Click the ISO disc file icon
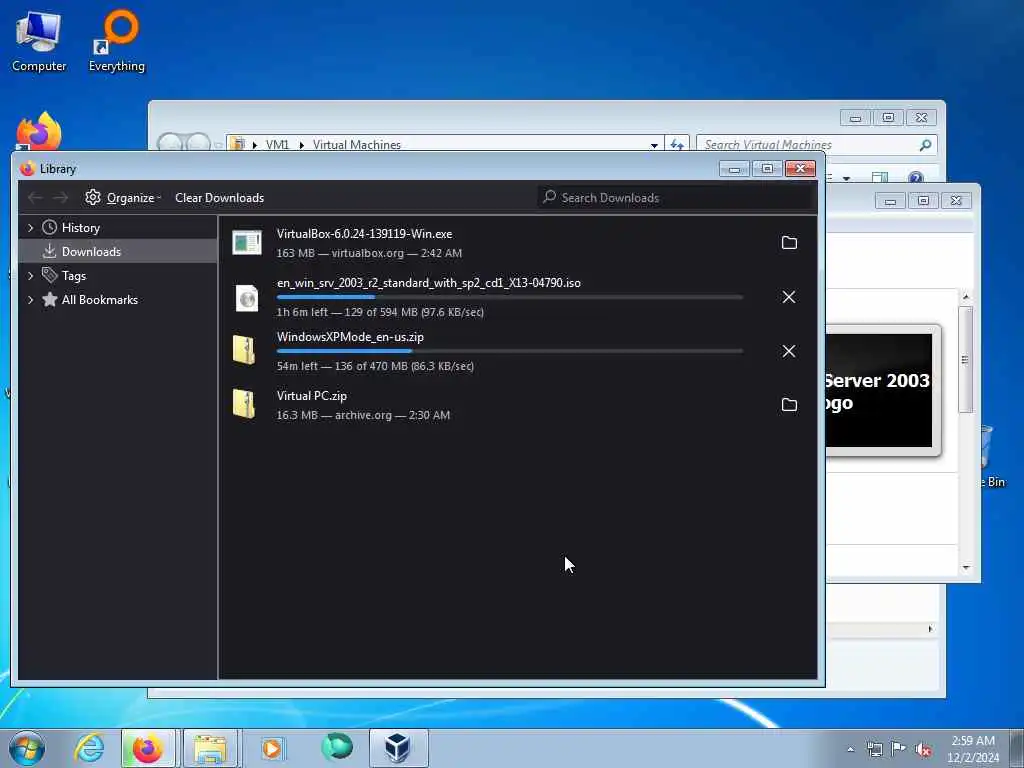 click(x=247, y=298)
